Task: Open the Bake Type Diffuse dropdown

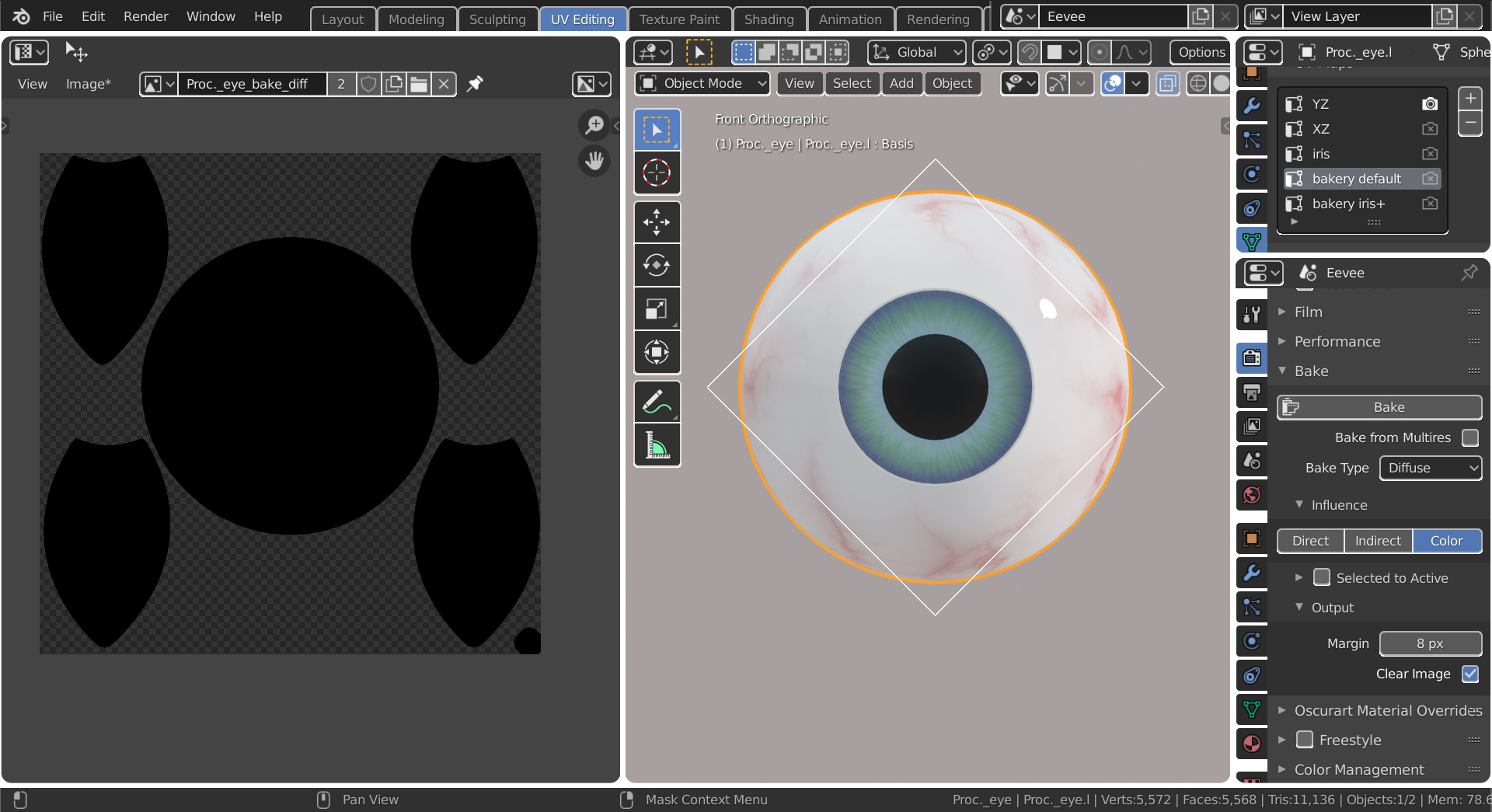Action: [x=1431, y=468]
